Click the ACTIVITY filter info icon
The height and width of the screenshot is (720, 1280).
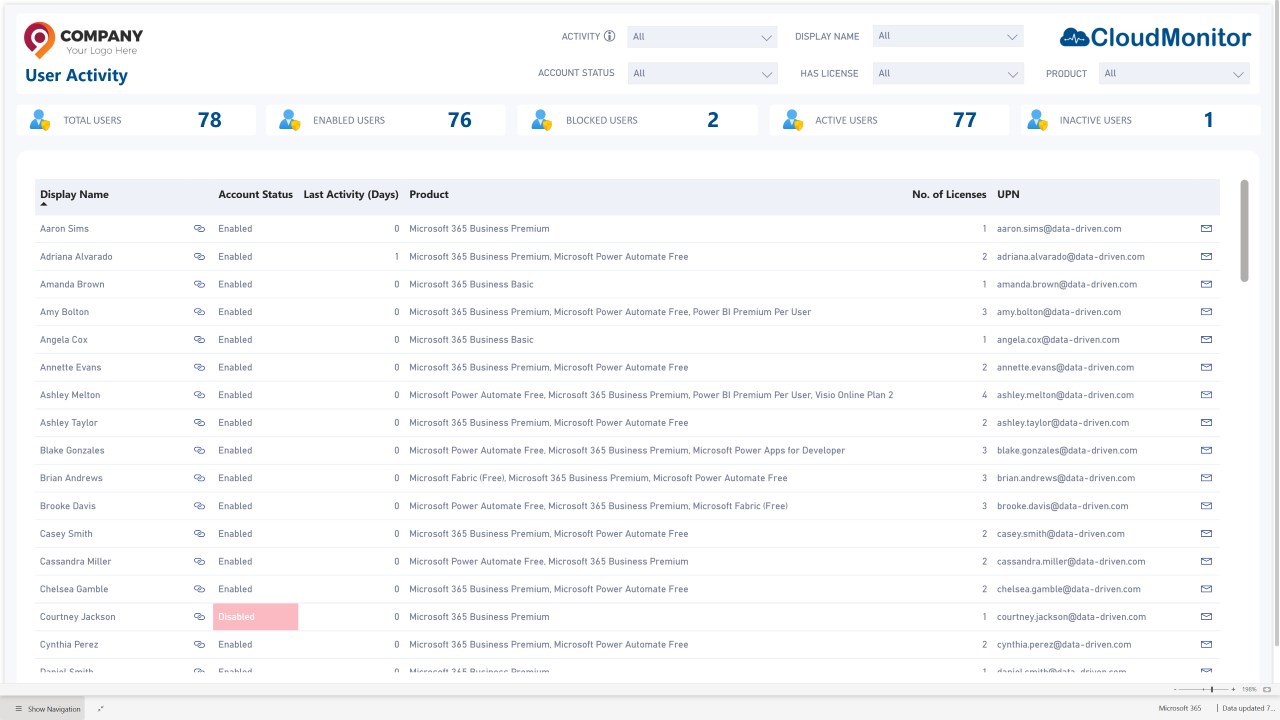(610, 36)
